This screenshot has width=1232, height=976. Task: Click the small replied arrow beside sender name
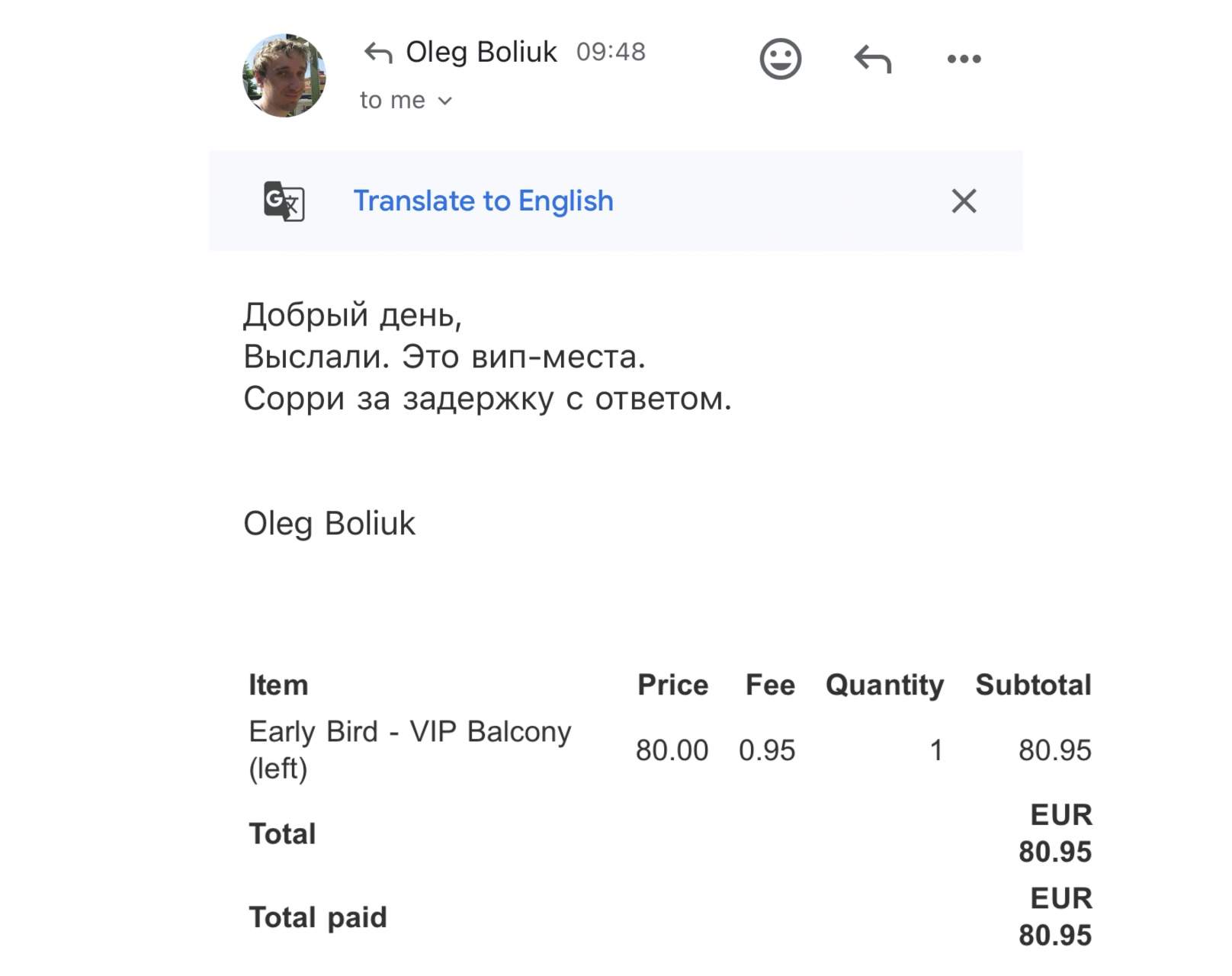[378, 53]
